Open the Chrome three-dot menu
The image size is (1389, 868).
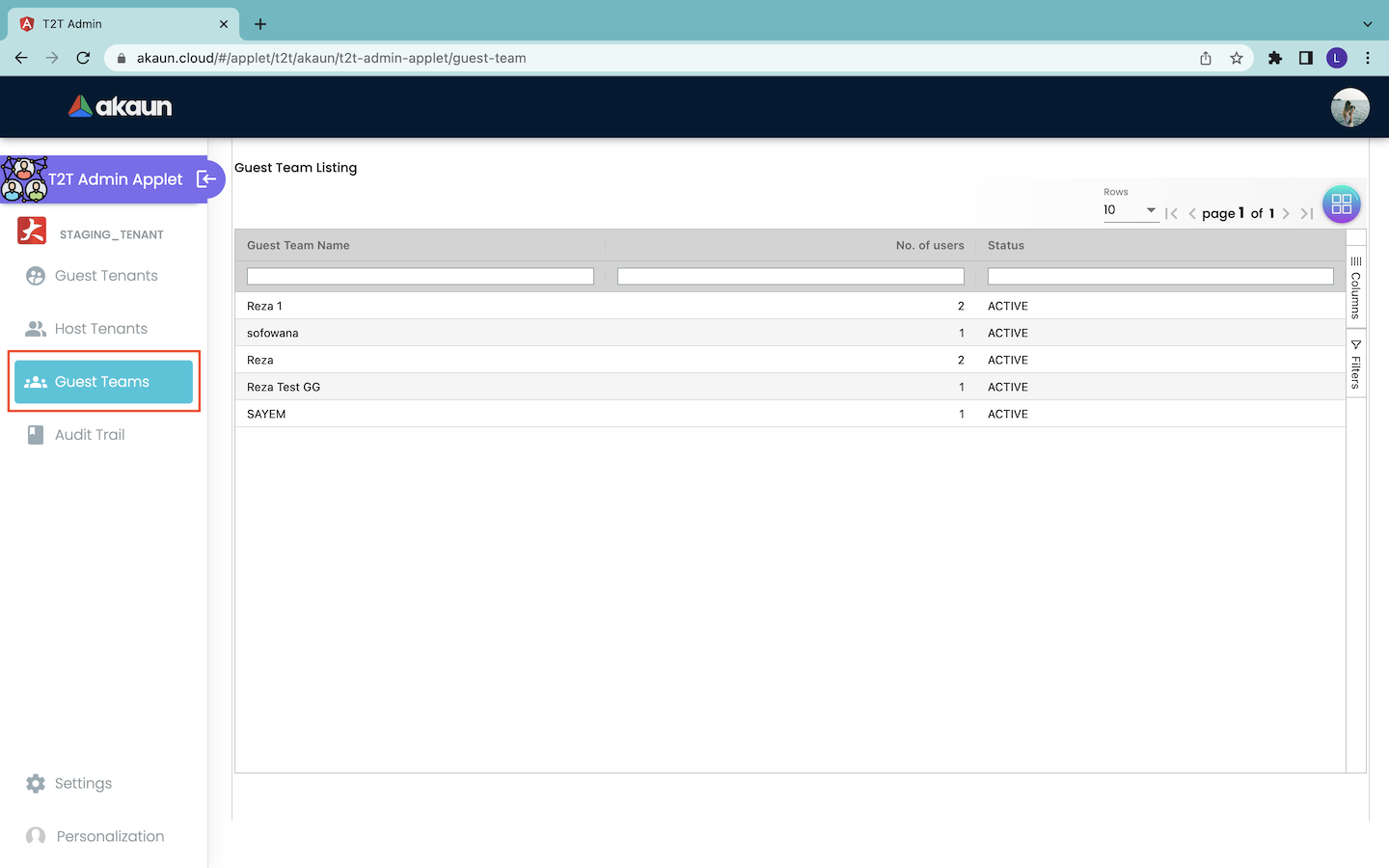coord(1368,58)
